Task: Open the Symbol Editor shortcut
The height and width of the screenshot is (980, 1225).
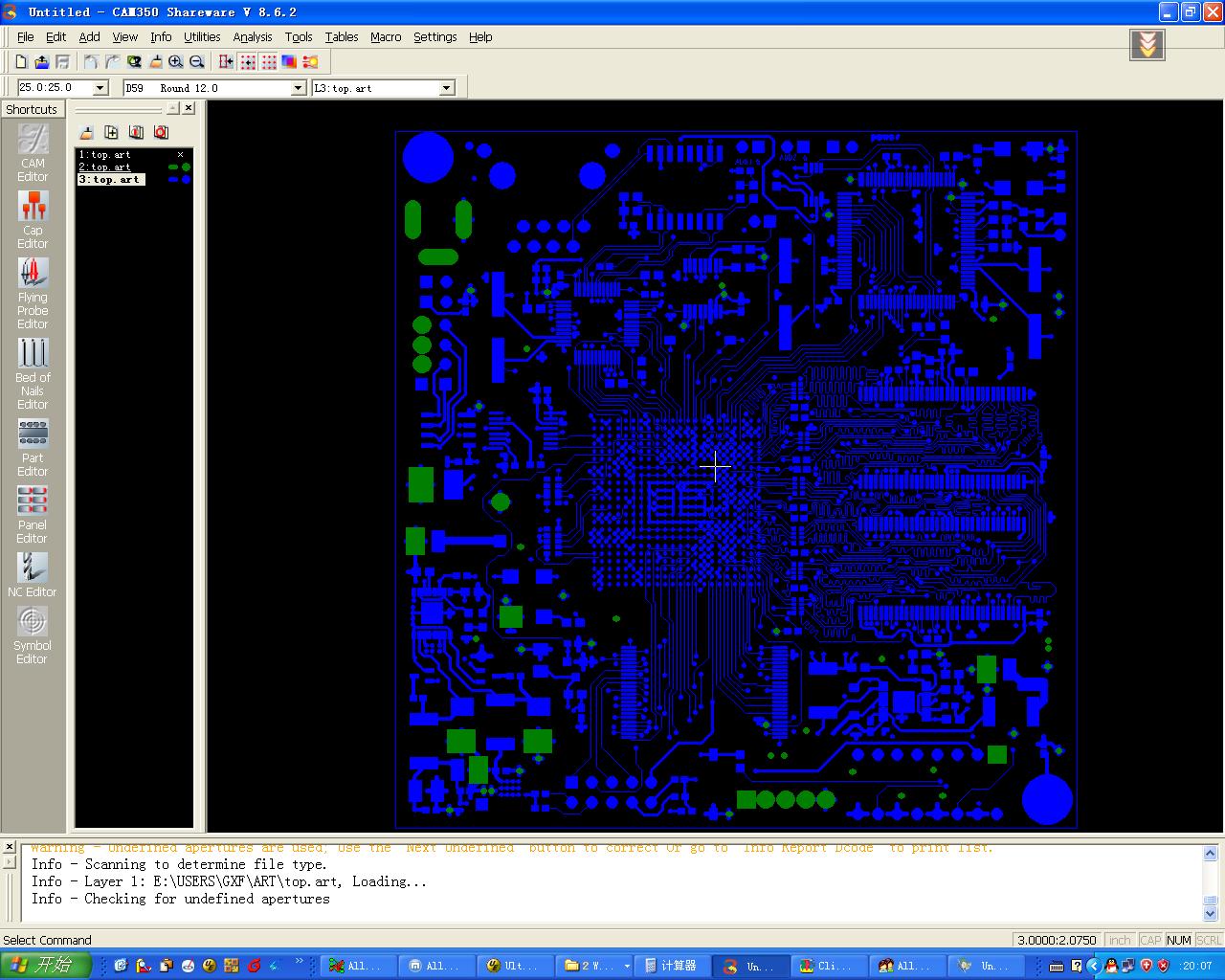Action: pos(33,635)
